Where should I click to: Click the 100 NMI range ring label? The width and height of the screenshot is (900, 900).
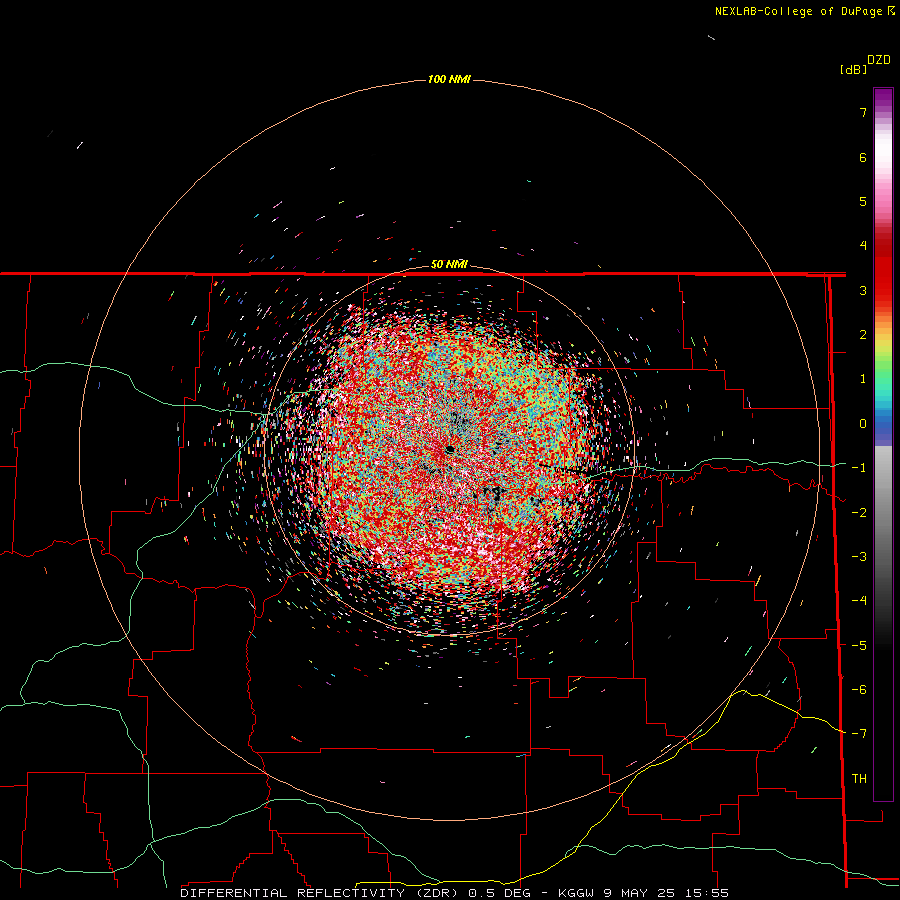point(449,79)
